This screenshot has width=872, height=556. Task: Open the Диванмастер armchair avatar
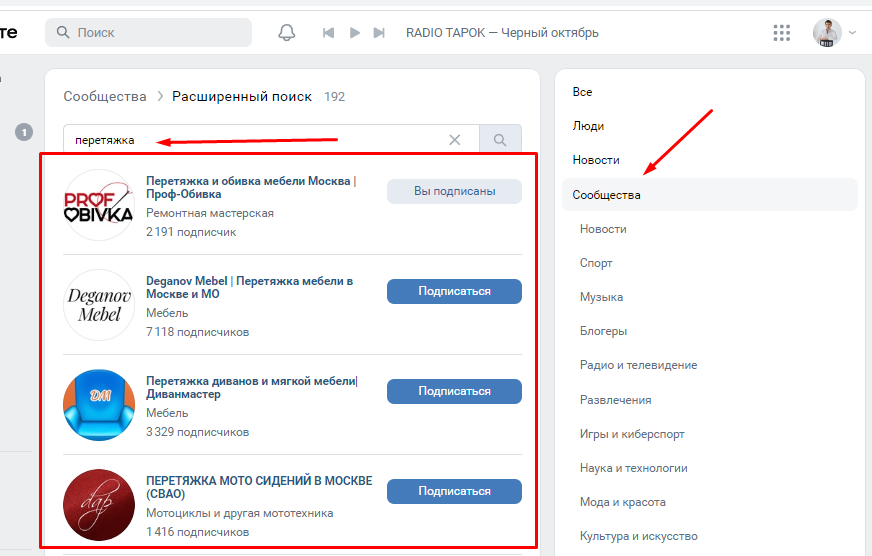99,405
